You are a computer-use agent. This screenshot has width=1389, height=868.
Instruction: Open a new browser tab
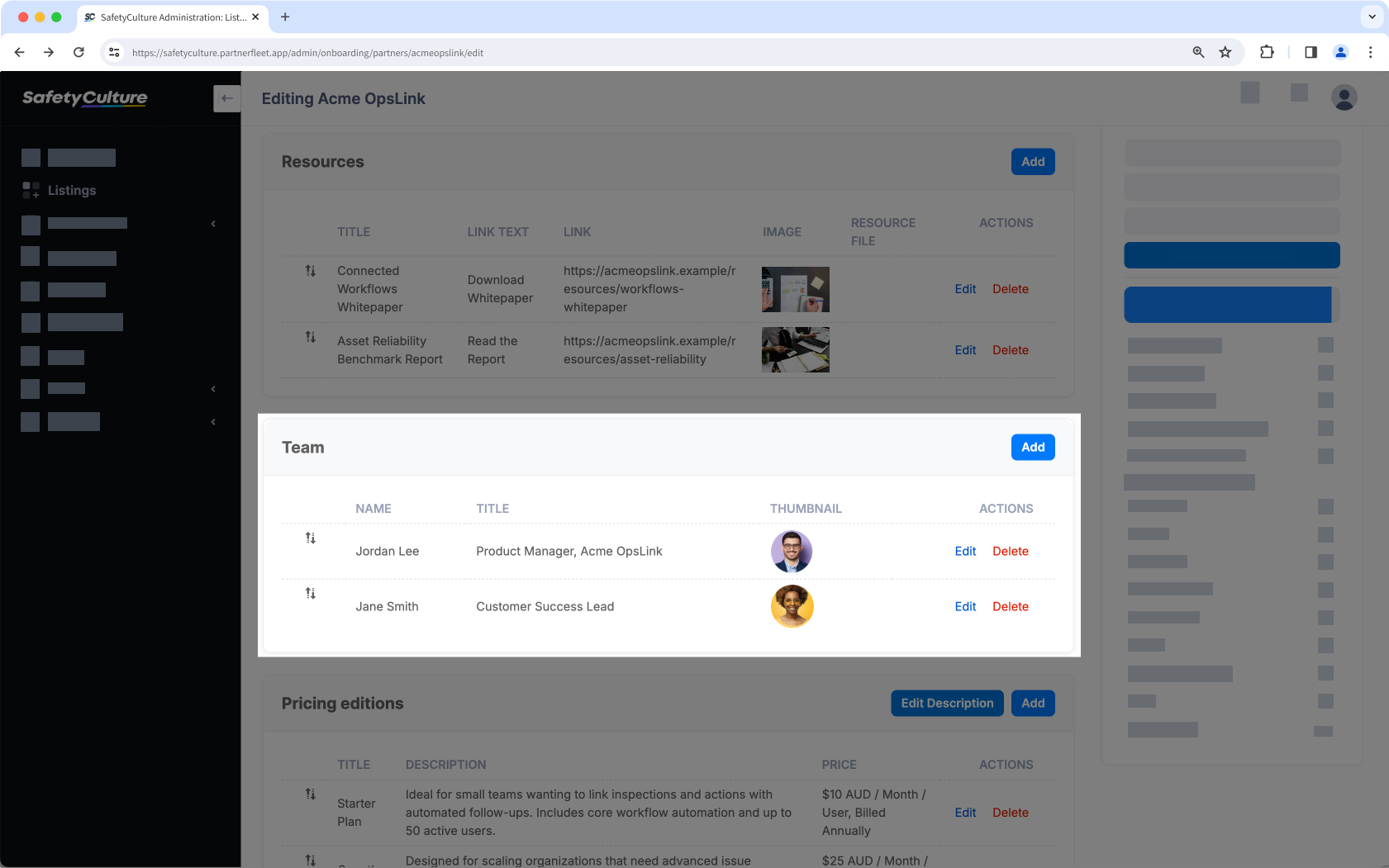point(285,17)
